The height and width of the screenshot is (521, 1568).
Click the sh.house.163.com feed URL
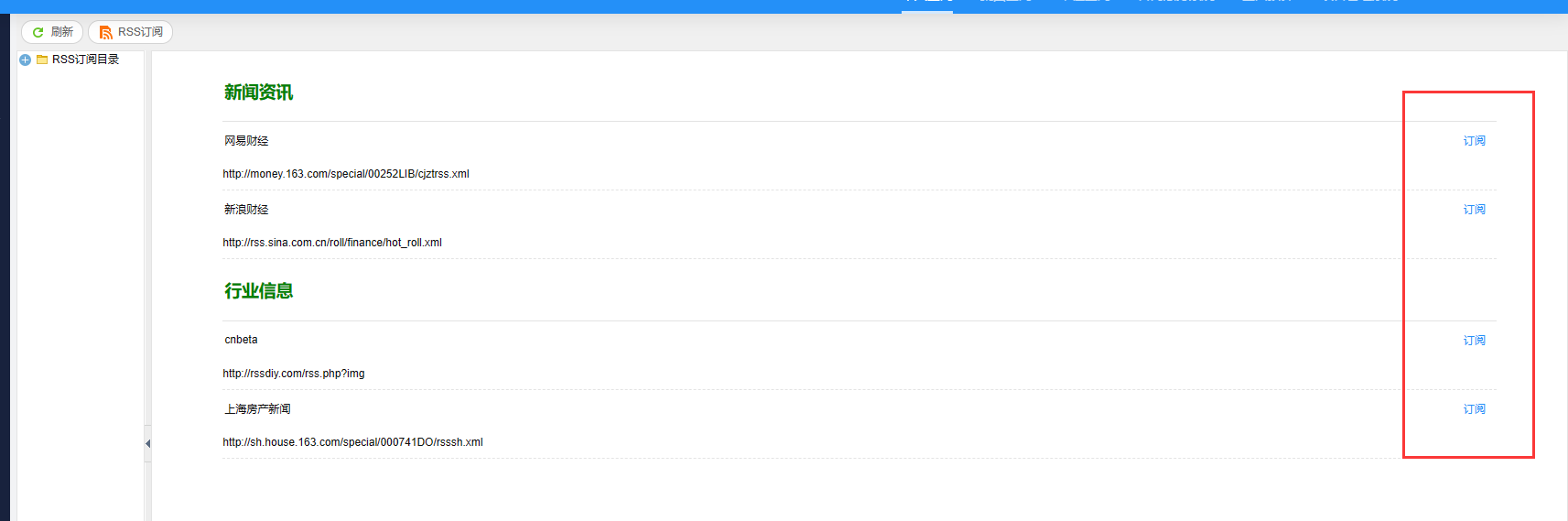[352, 442]
